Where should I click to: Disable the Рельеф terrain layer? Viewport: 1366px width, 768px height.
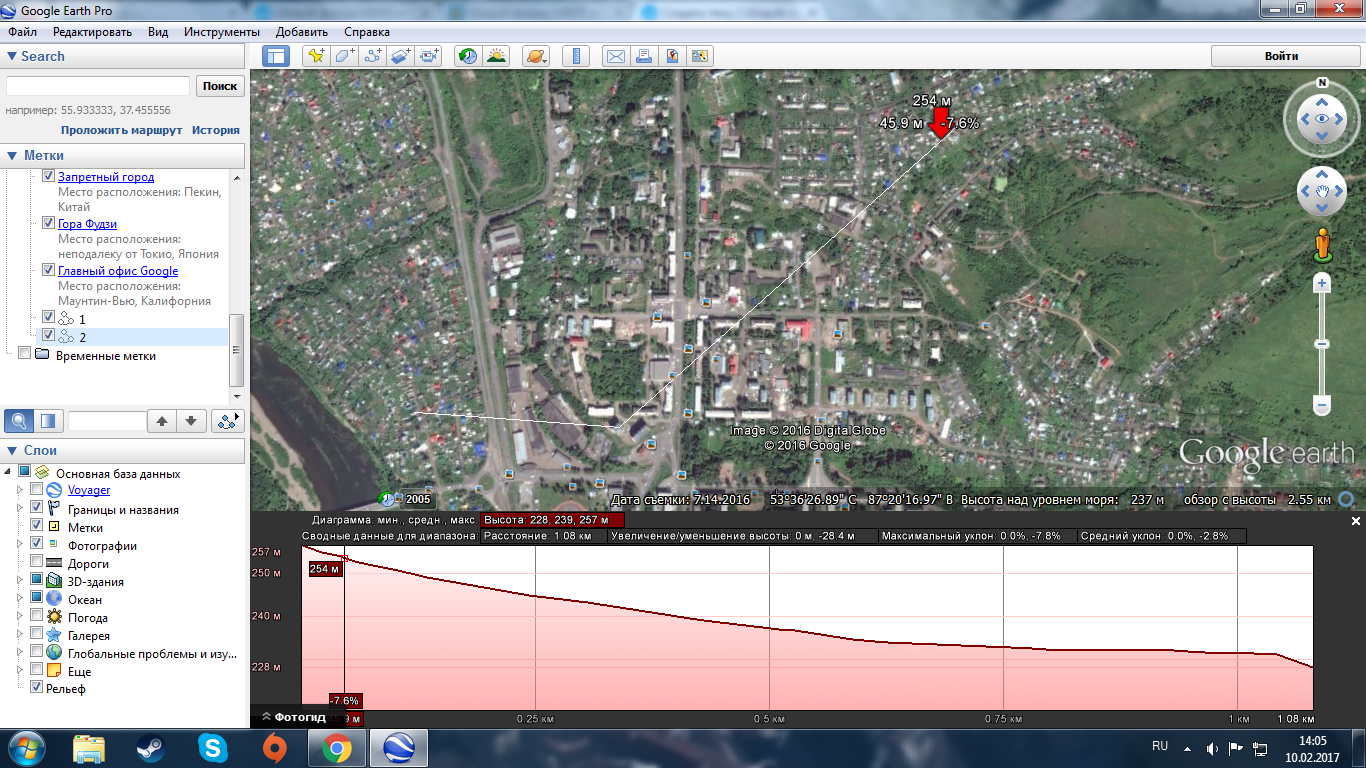[36, 688]
